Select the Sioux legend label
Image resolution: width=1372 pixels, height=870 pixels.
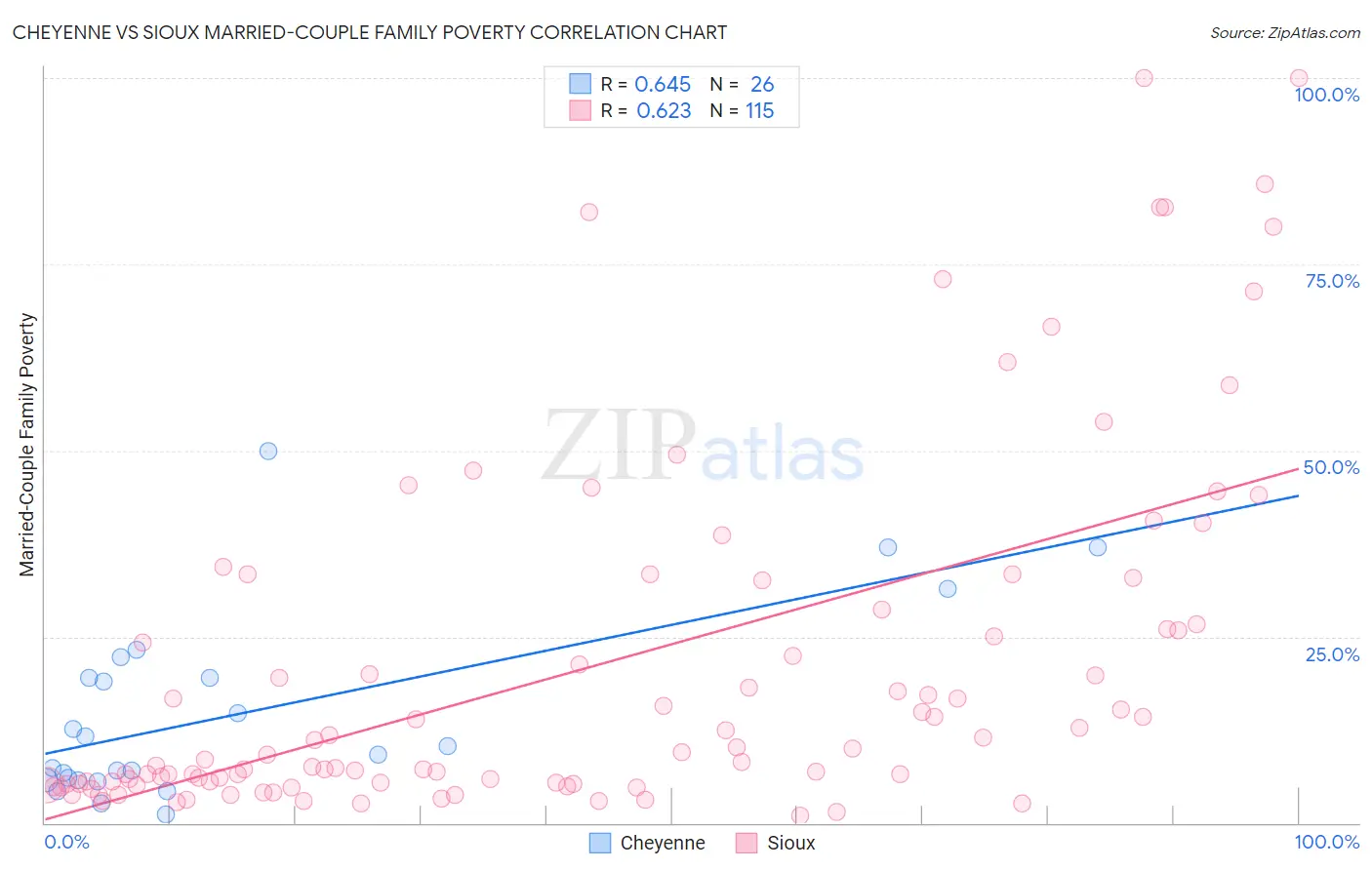click(790, 843)
